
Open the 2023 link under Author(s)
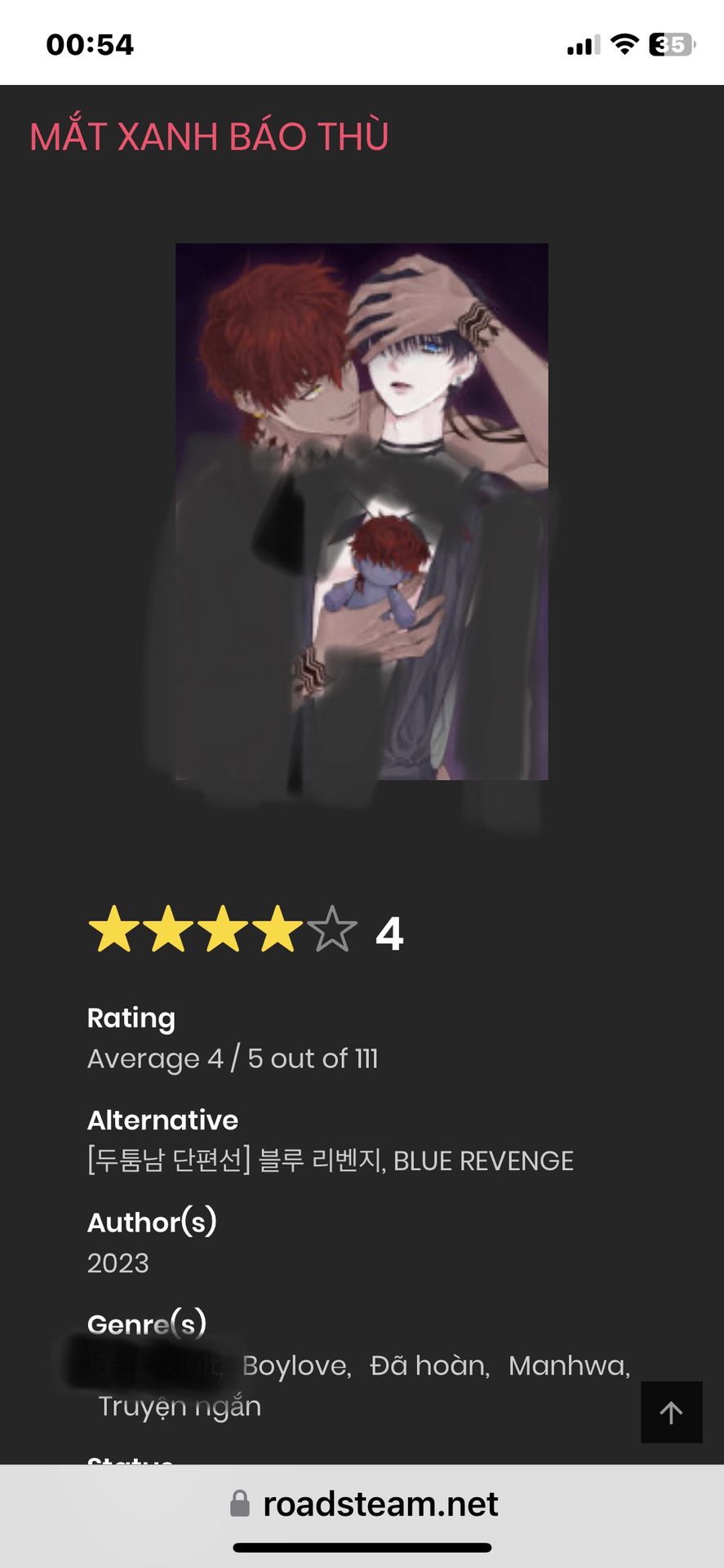(118, 1263)
